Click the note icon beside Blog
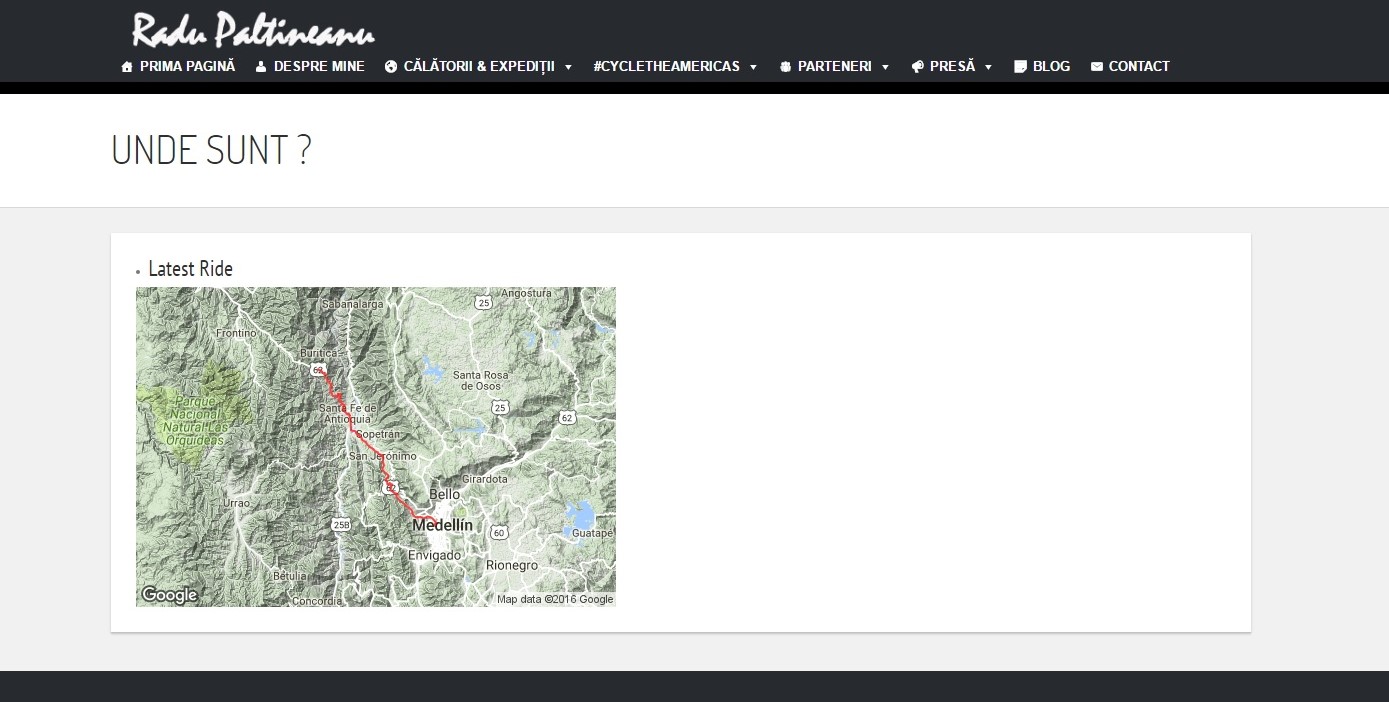 1020,67
